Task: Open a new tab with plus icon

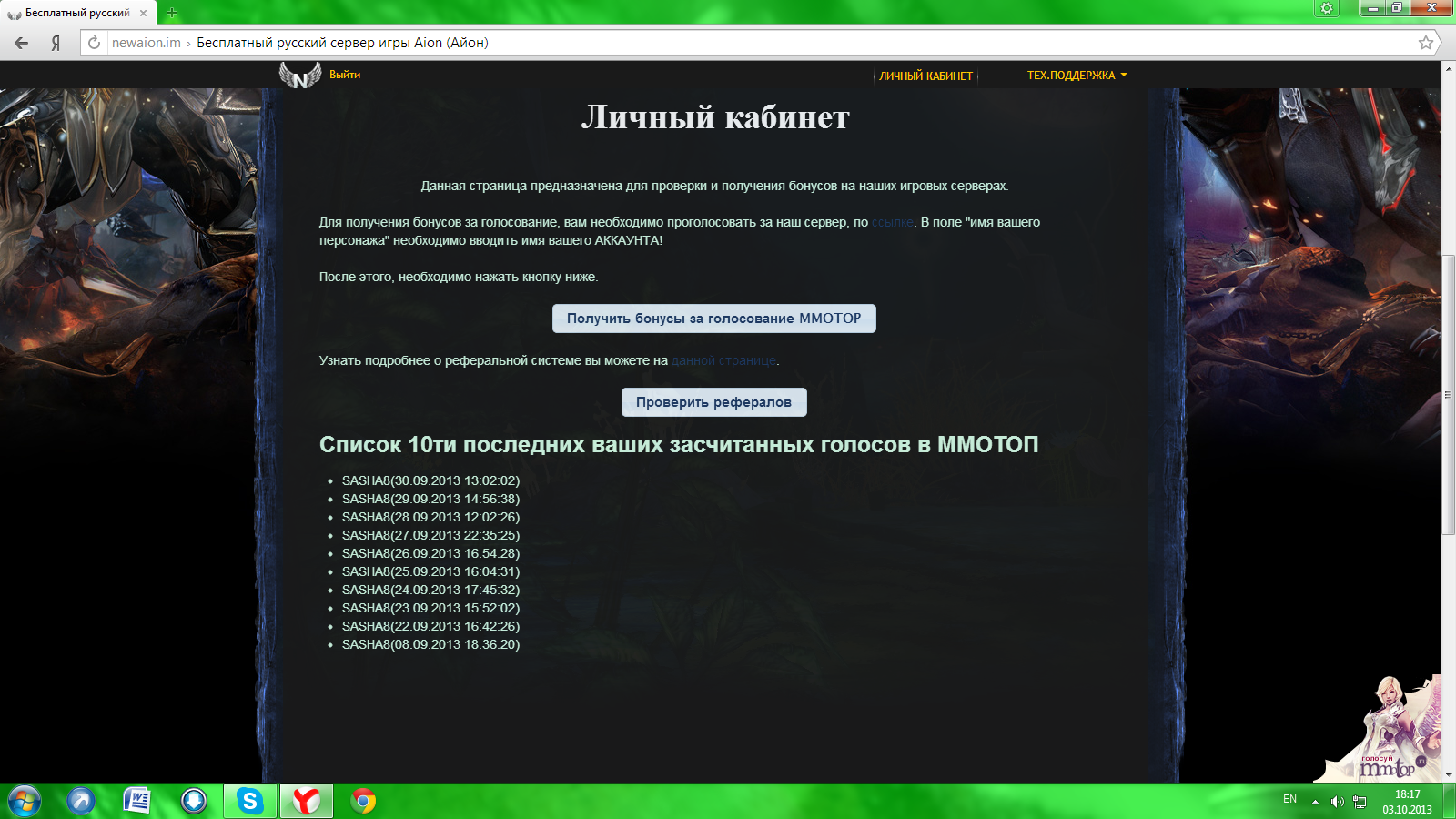Action: pos(172,13)
